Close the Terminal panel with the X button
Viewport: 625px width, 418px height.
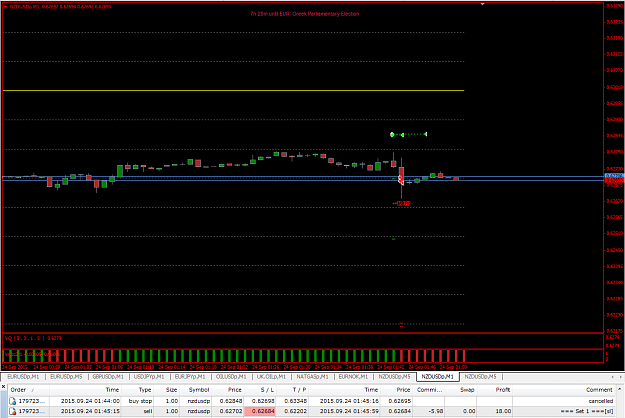tap(3, 386)
